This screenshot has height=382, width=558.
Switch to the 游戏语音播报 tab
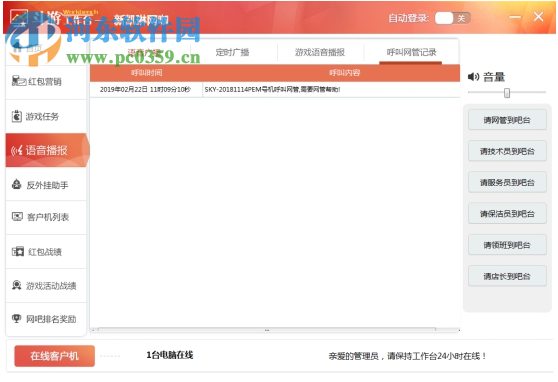click(x=320, y=52)
